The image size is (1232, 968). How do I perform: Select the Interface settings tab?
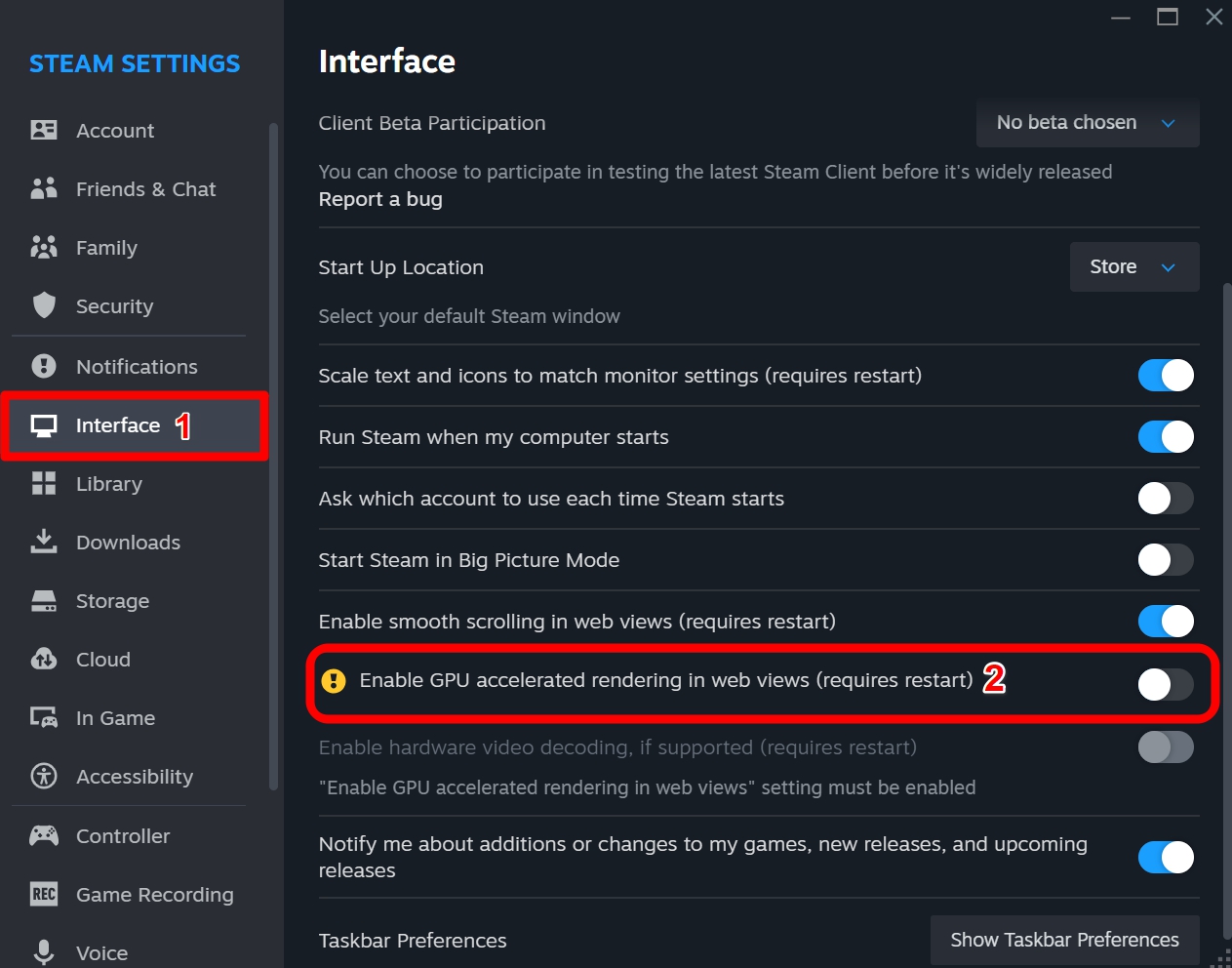[117, 424]
